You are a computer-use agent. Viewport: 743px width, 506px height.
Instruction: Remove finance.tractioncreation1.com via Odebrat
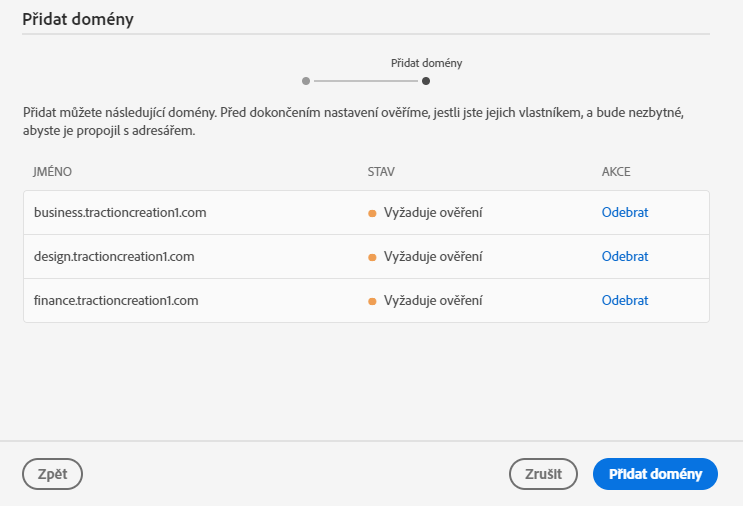coord(625,300)
